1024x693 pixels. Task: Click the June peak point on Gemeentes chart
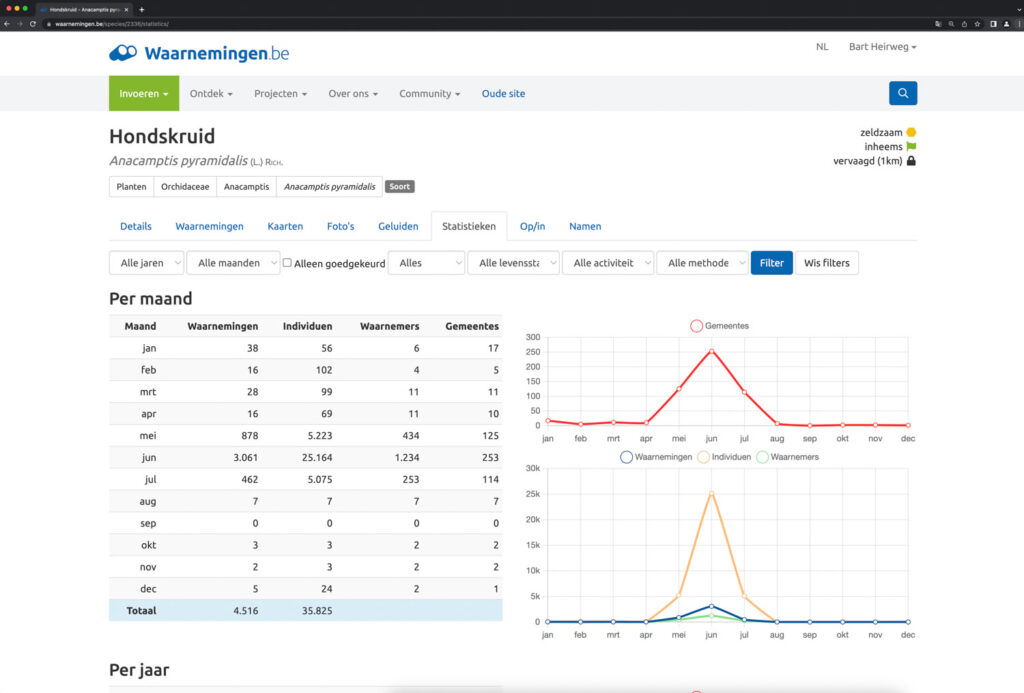click(x=711, y=351)
